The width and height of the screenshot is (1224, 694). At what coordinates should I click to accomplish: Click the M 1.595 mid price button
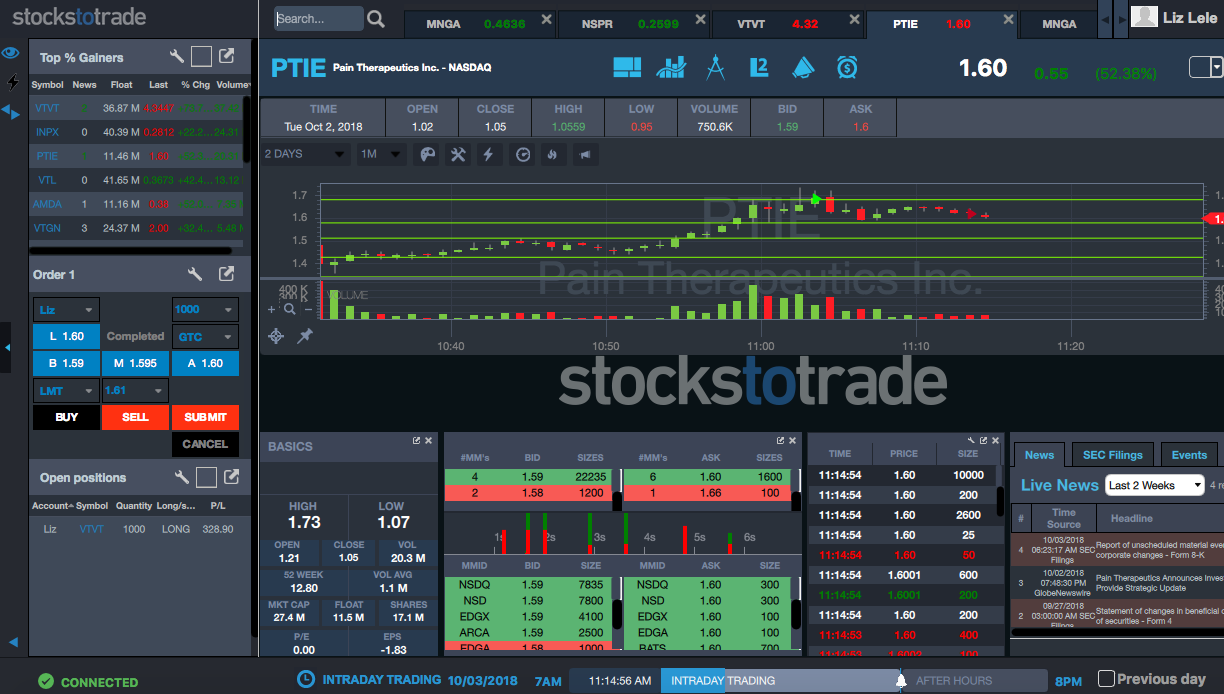pyautogui.click(x=135, y=363)
